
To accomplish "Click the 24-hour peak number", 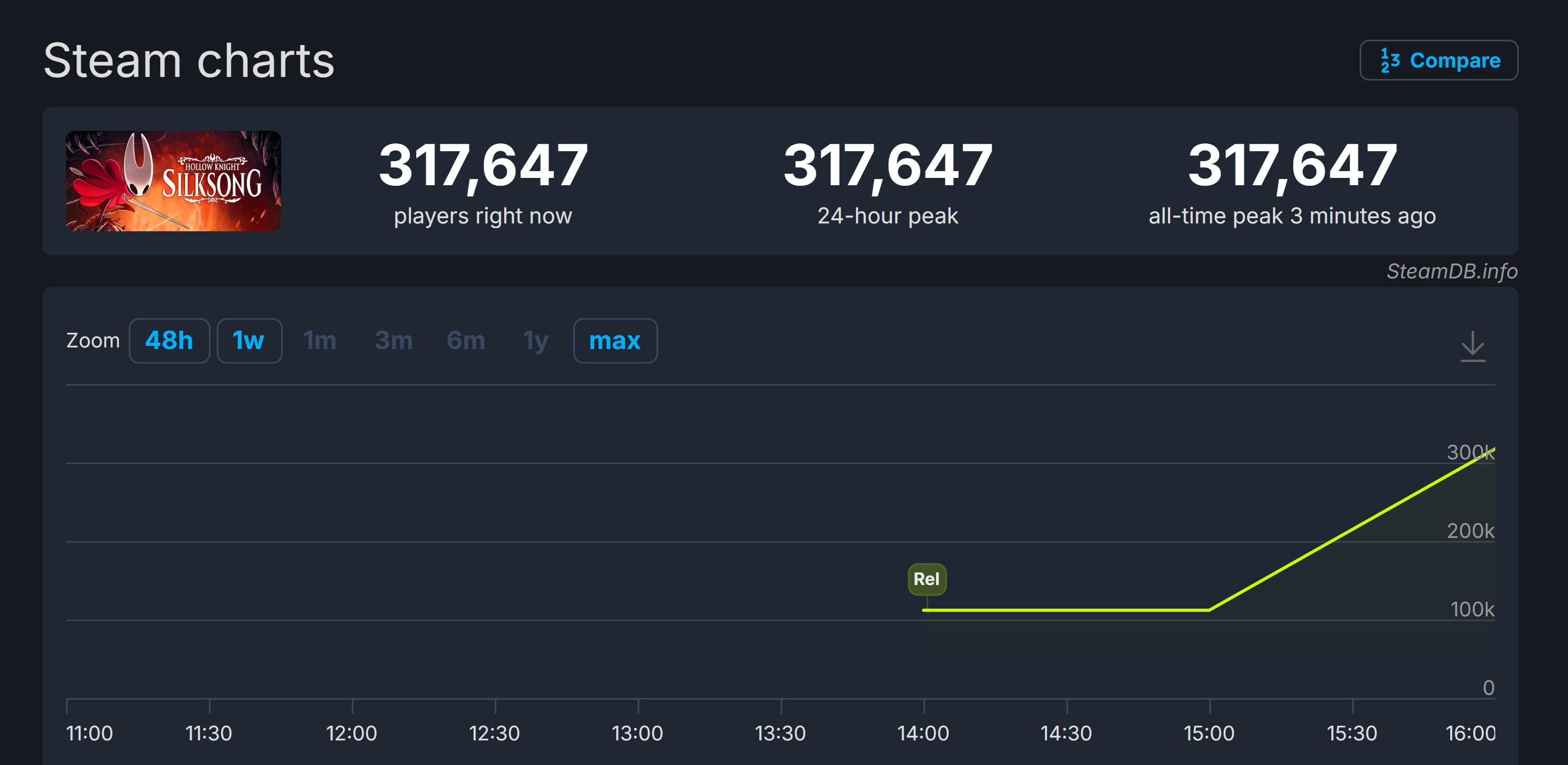I will pos(887,165).
